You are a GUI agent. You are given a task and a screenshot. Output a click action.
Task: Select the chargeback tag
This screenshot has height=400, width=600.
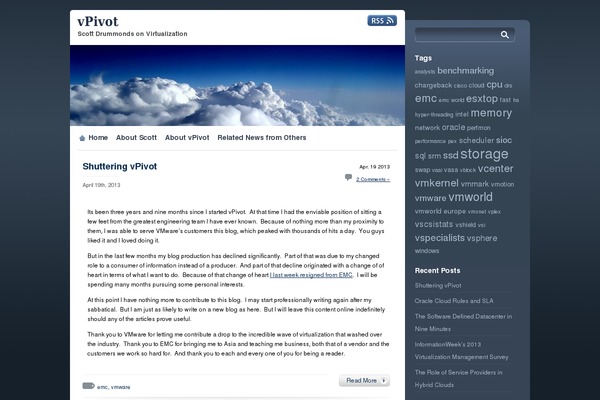pos(433,86)
